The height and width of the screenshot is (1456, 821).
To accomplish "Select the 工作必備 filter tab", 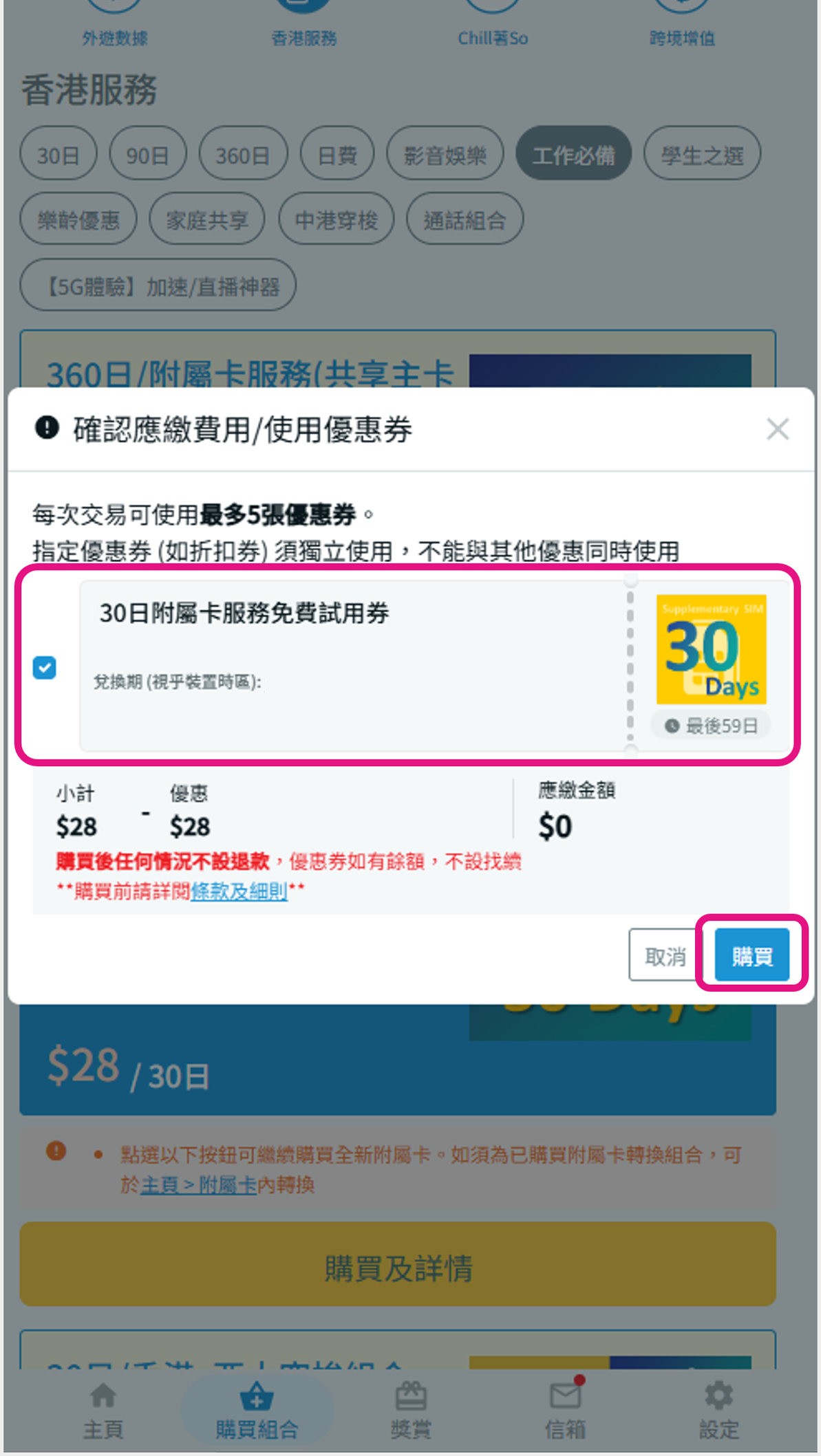I will click(x=573, y=154).
